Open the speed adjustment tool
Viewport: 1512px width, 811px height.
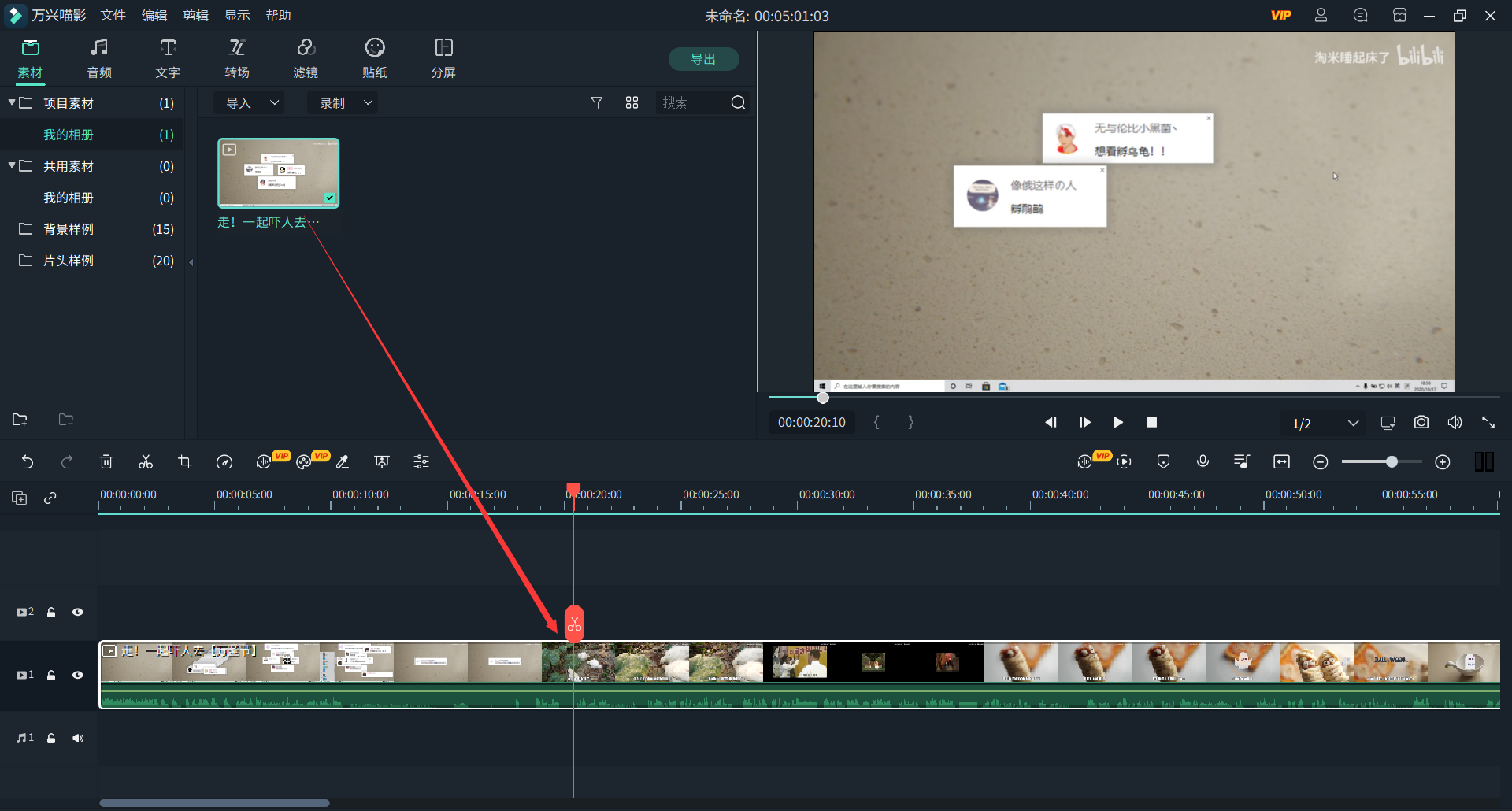point(224,462)
